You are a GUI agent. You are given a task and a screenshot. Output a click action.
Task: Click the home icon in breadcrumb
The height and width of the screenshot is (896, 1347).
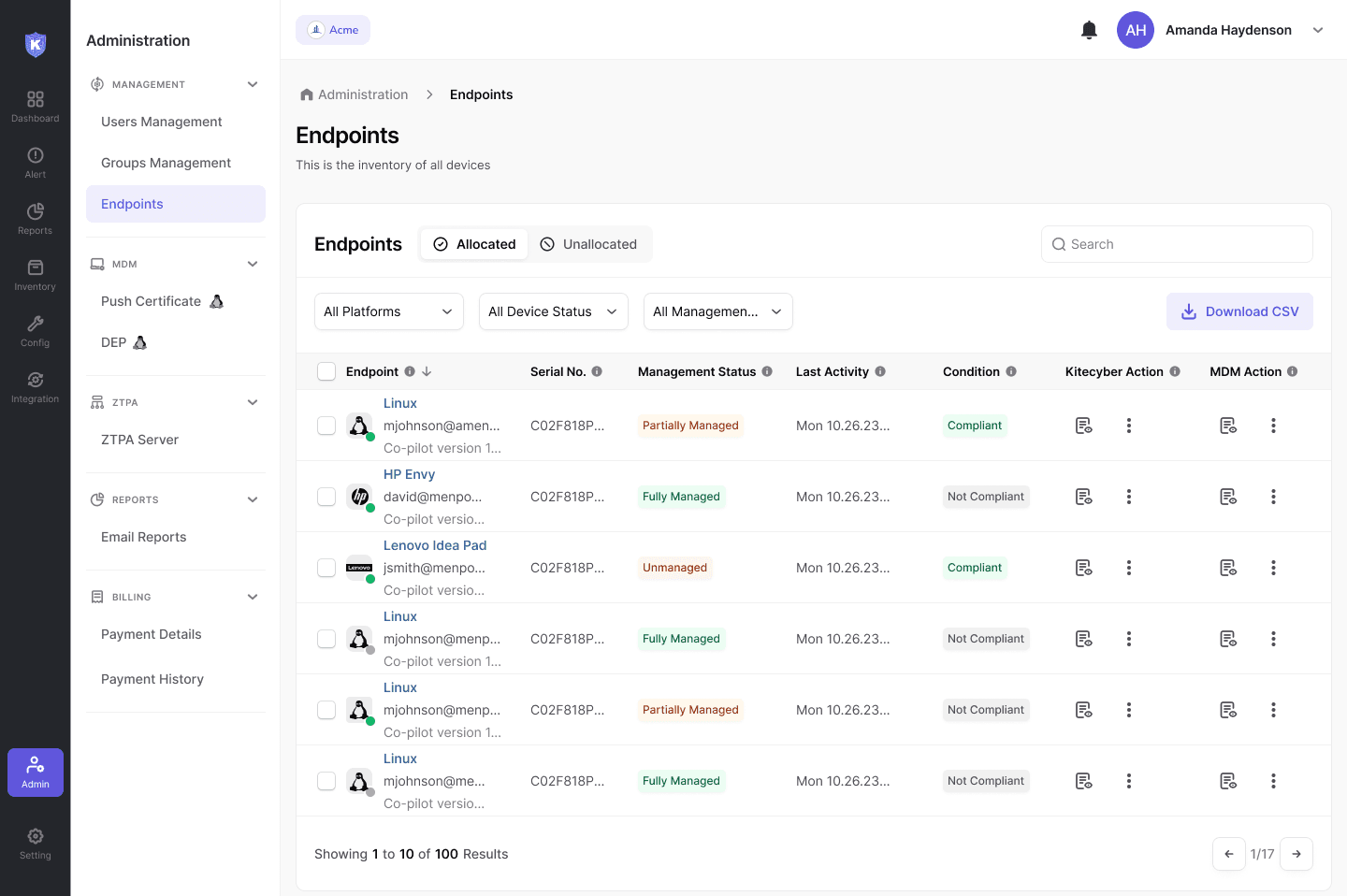point(306,94)
